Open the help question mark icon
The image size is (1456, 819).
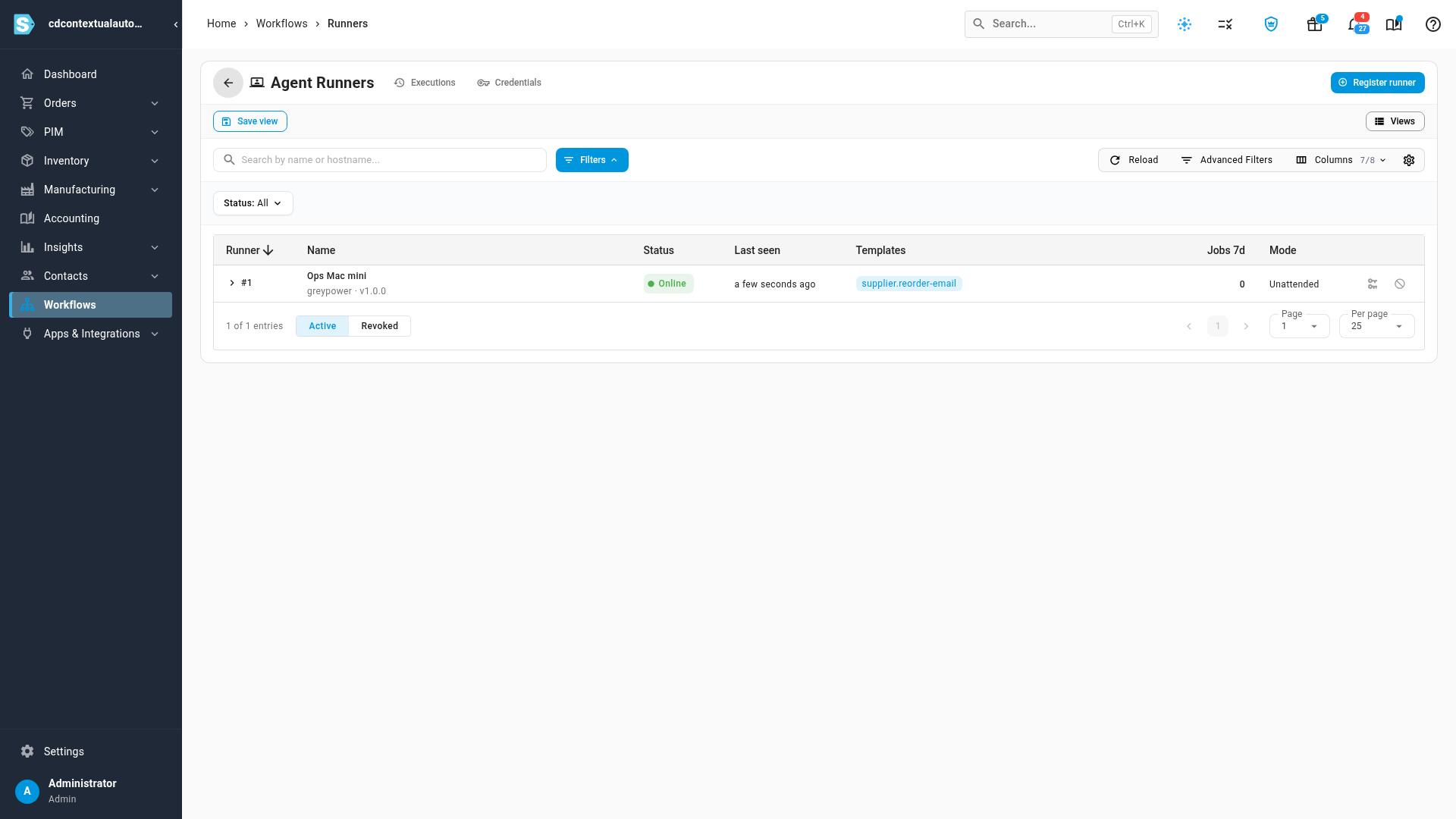[x=1433, y=24]
